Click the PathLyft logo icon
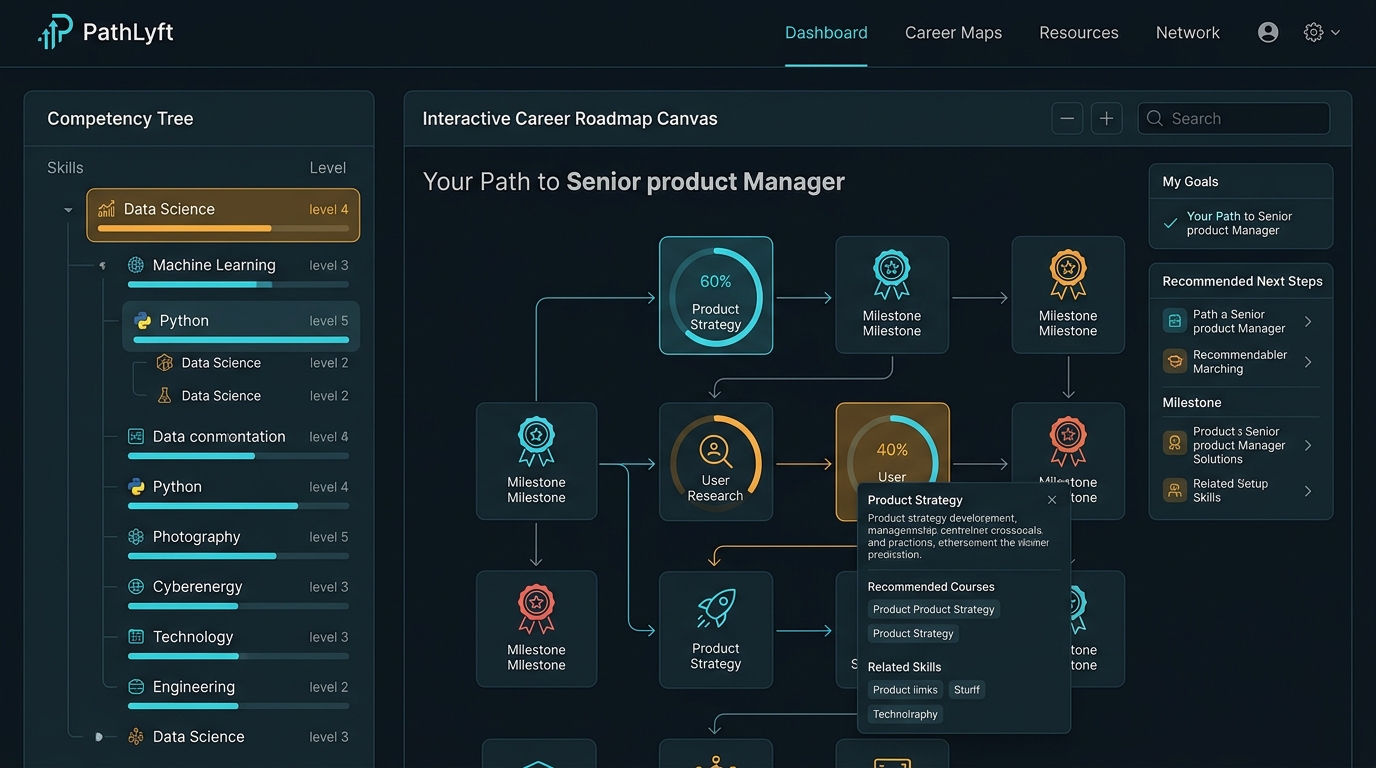The width and height of the screenshot is (1376, 768). pyautogui.click(x=55, y=32)
